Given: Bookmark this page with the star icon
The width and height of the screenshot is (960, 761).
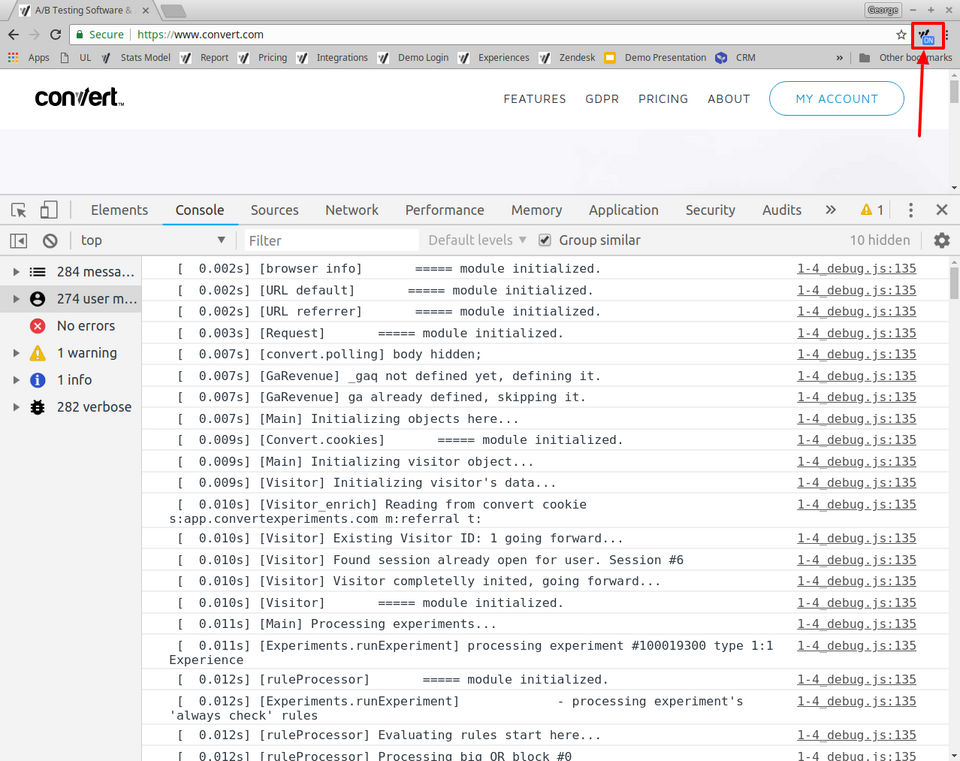Looking at the screenshot, I should click(901, 35).
